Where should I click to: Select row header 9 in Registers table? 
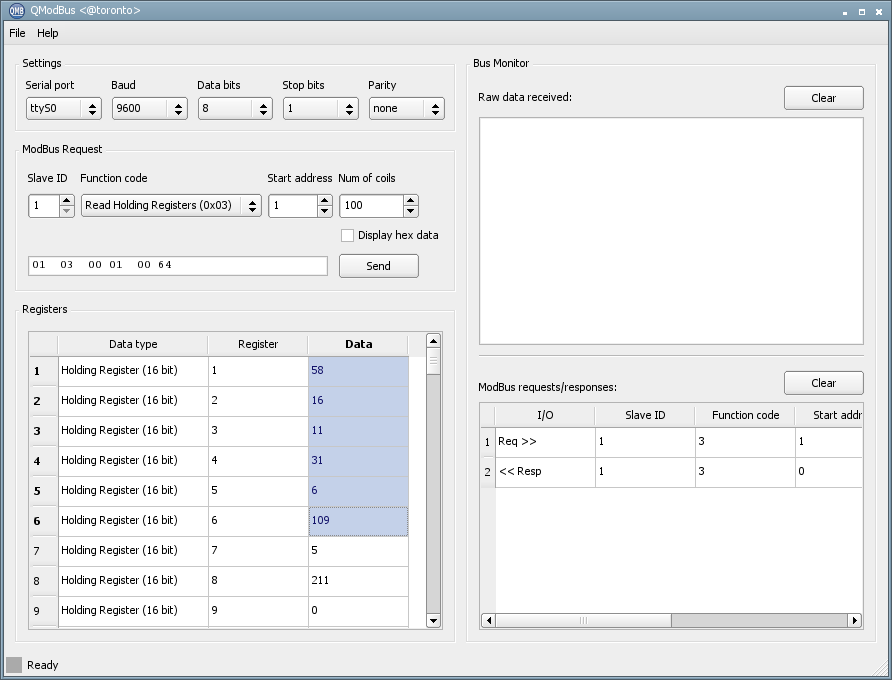point(43,611)
